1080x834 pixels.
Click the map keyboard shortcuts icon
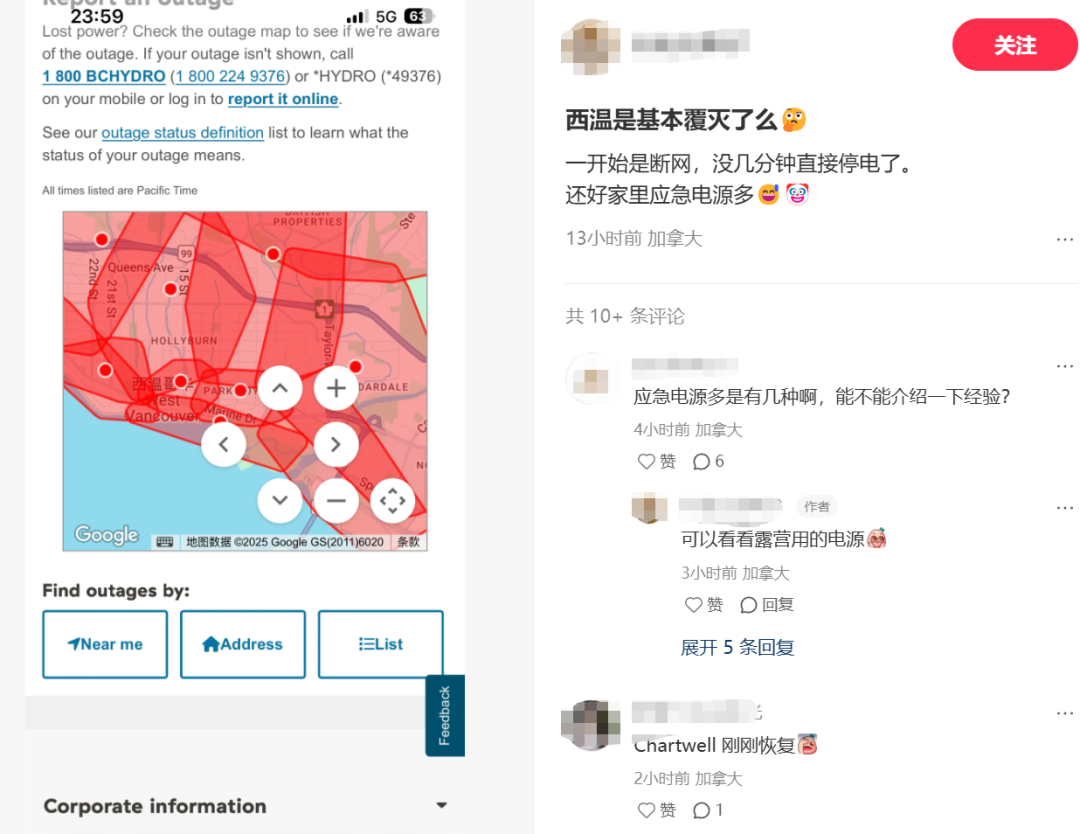click(x=165, y=542)
